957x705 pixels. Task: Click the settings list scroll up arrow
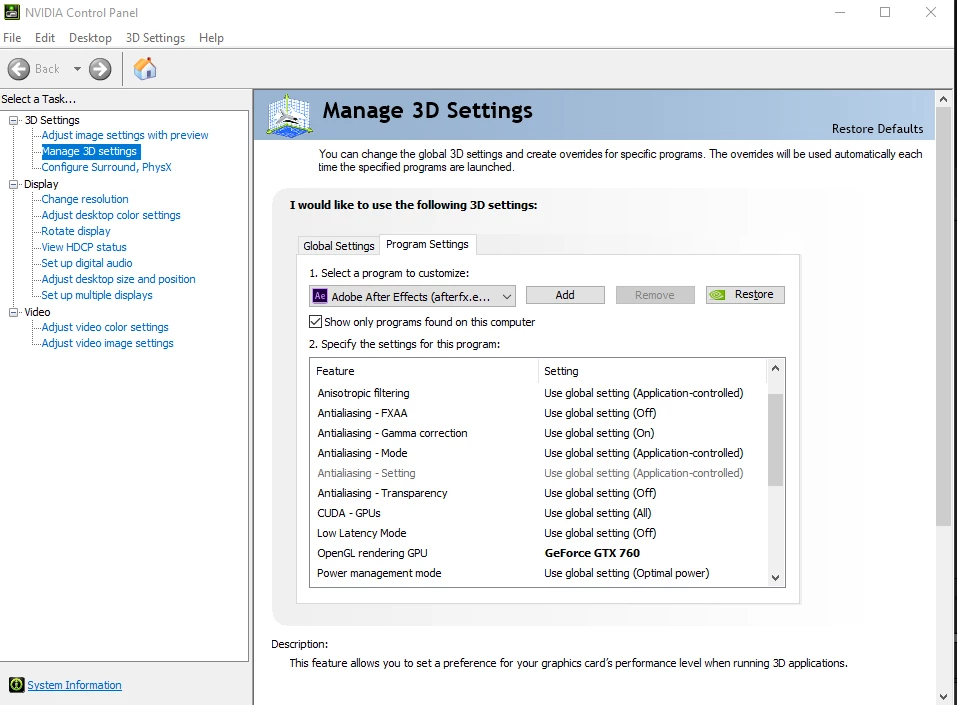pyautogui.click(x=775, y=368)
